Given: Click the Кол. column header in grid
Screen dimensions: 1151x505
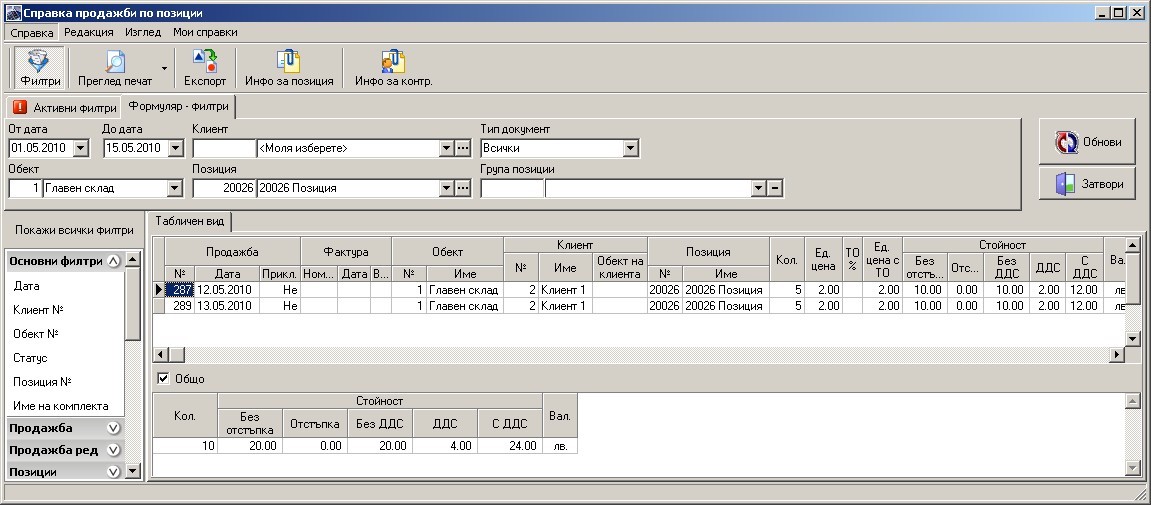Looking at the screenshot, I should 786,259.
